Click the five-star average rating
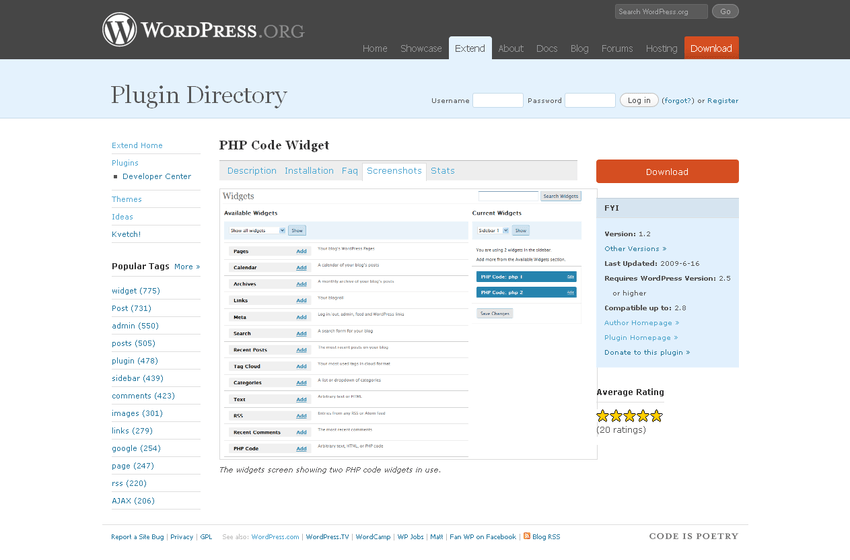Viewport: 850px width, 560px height. tap(629, 416)
